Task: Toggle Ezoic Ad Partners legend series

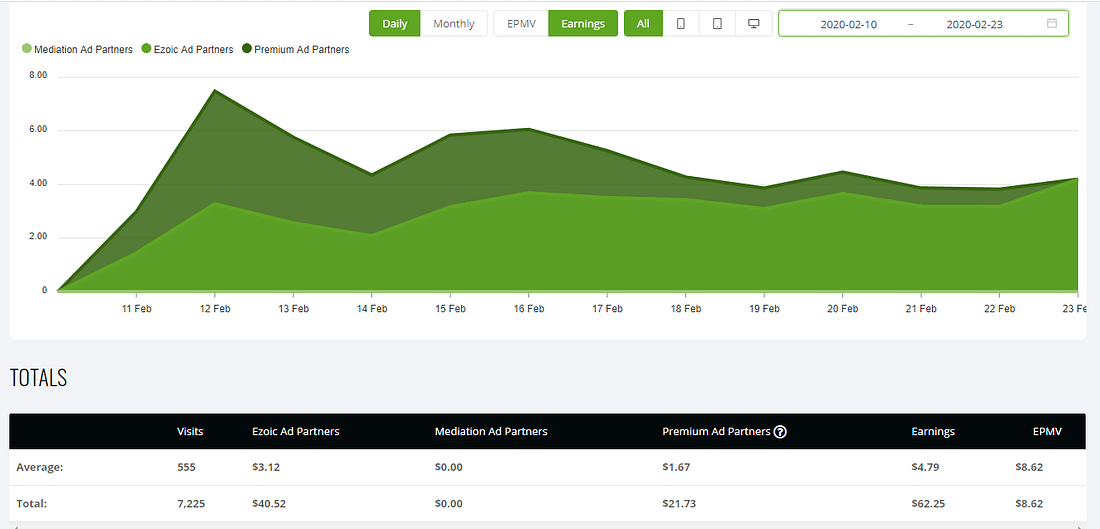Action: tap(187, 49)
